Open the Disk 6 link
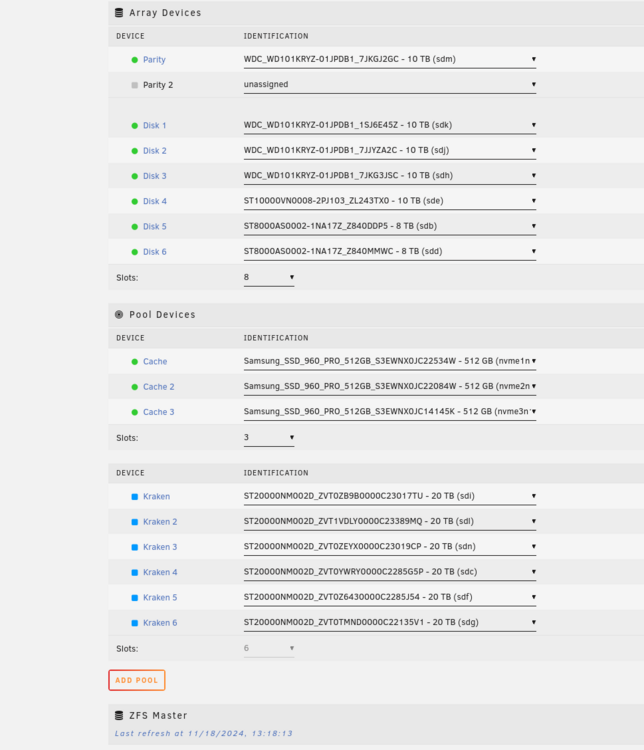This screenshot has height=750, width=644. [x=155, y=252]
